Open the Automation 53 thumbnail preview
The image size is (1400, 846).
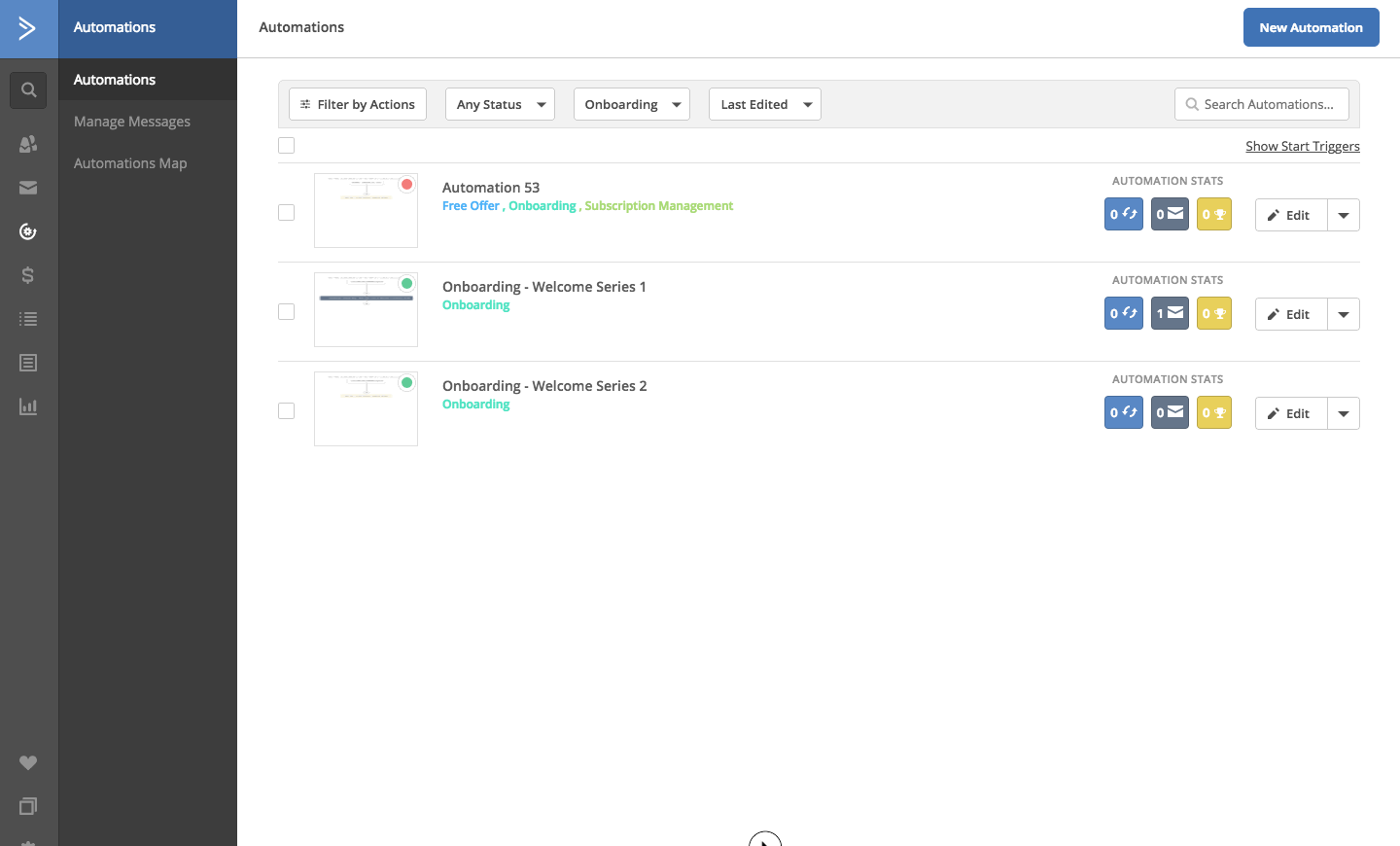pyautogui.click(x=366, y=211)
